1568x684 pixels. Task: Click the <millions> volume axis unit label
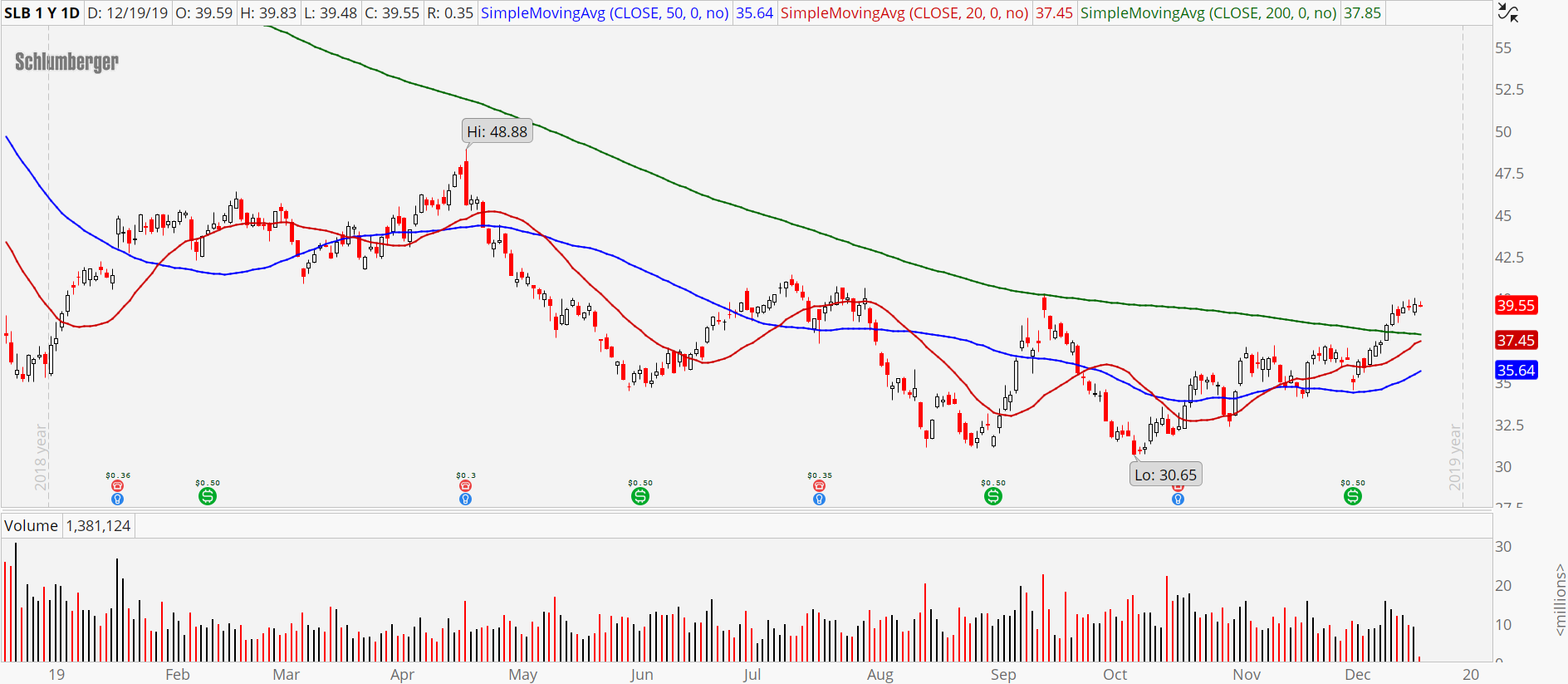click(x=1560, y=600)
